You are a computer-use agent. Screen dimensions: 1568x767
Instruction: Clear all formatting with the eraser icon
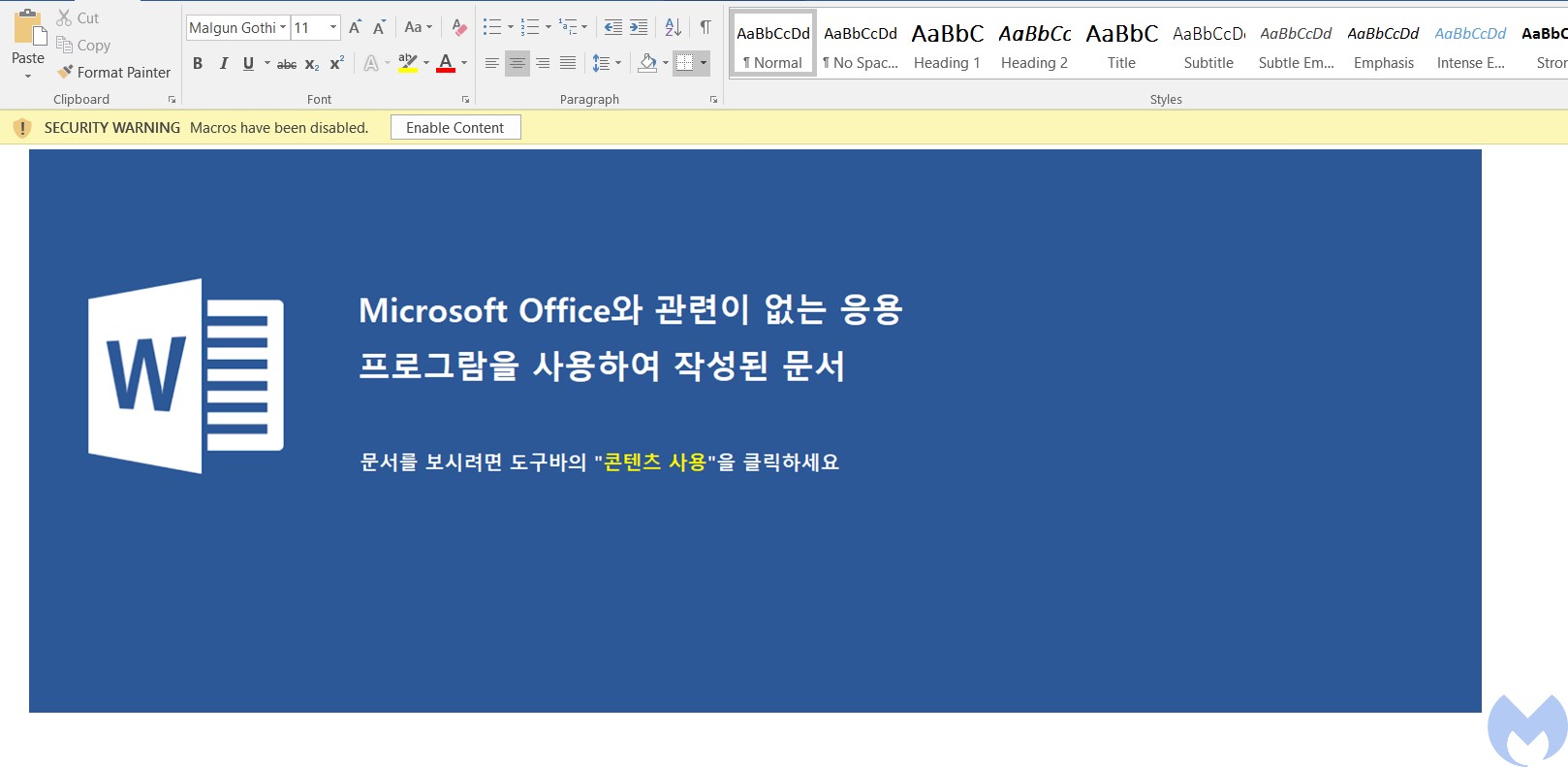click(459, 28)
